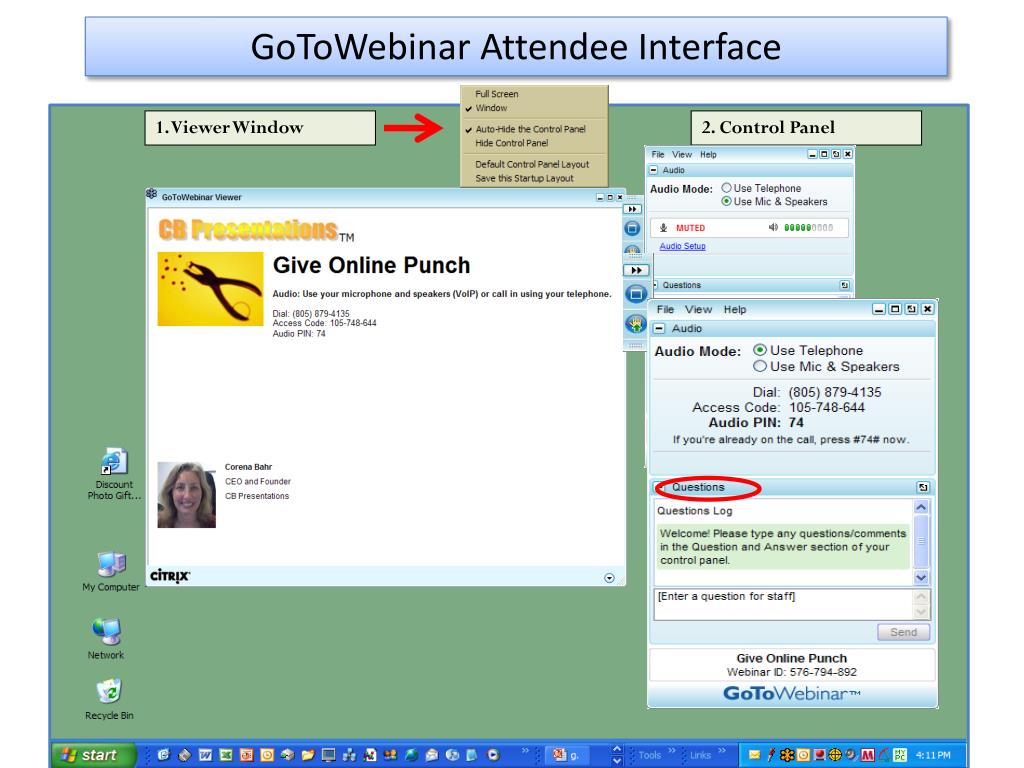Click the Questions Log scrollbar thumb
The image size is (1024, 768).
[921, 541]
